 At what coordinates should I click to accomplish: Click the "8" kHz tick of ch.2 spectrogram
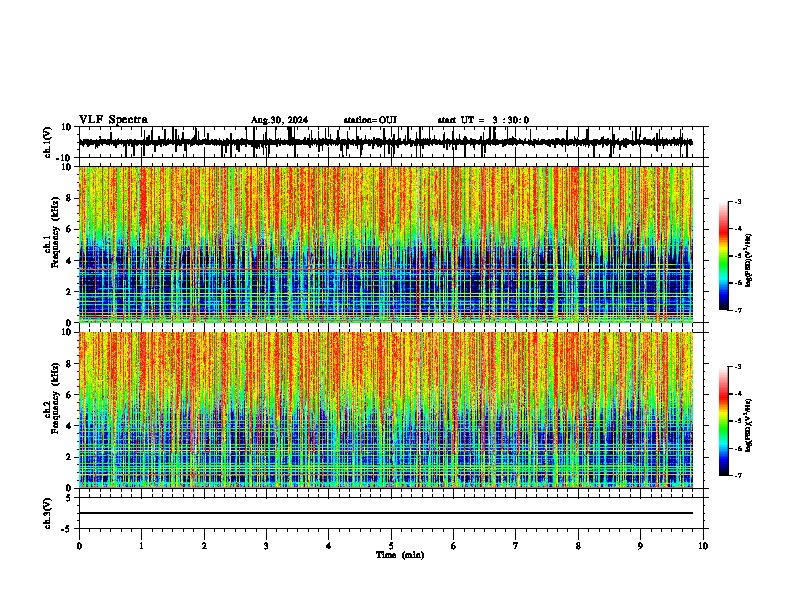click(69, 364)
